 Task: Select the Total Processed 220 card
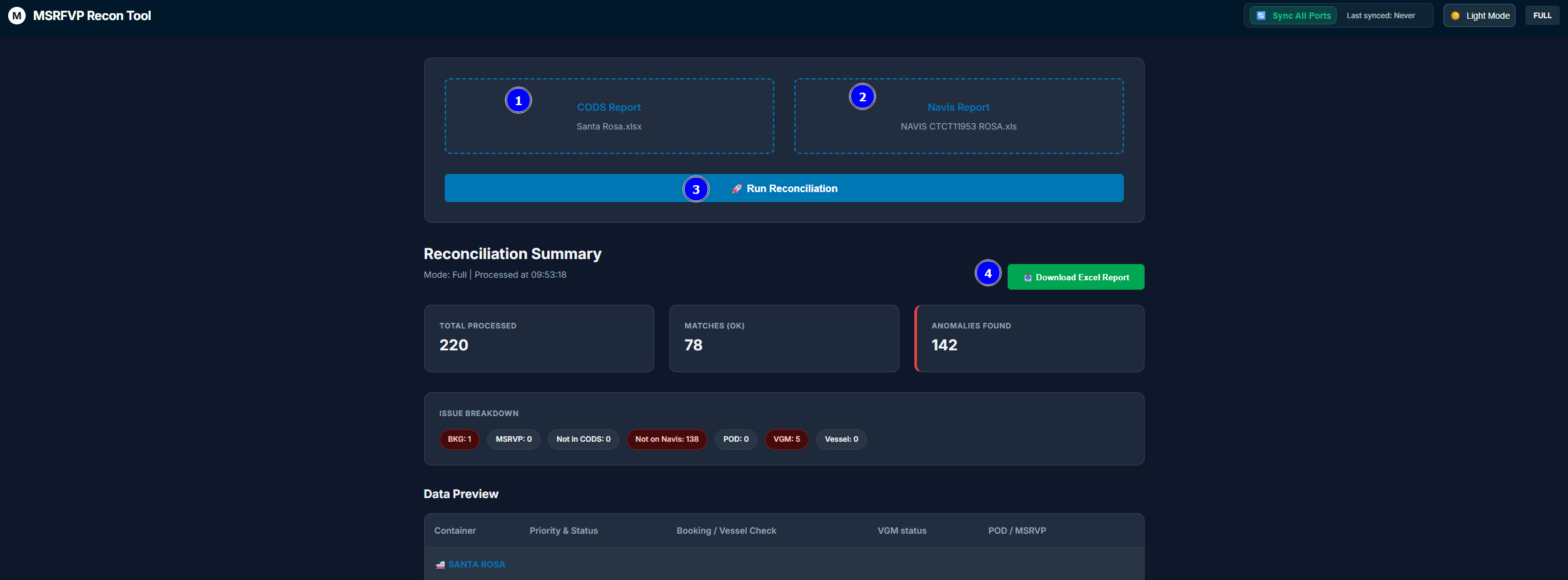(x=539, y=338)
